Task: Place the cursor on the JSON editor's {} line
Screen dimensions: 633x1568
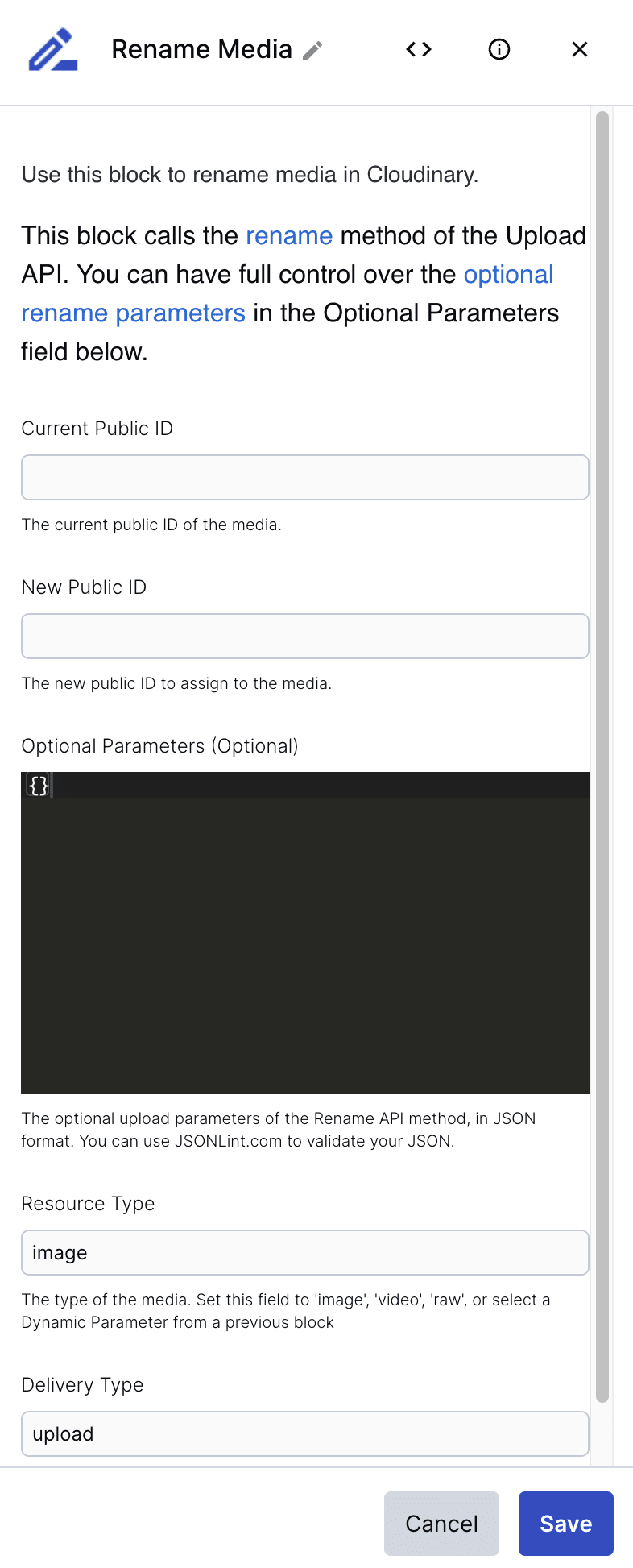Action: (305, 785)
